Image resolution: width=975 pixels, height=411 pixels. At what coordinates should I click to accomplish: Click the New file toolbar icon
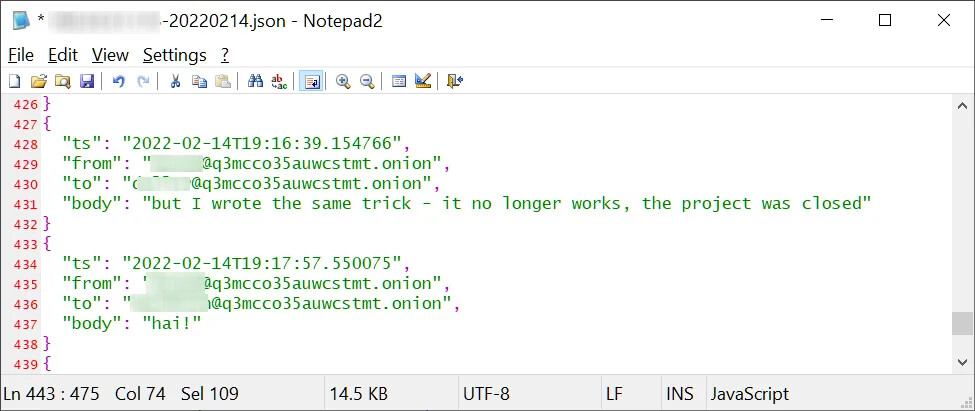tap(14, 81)
